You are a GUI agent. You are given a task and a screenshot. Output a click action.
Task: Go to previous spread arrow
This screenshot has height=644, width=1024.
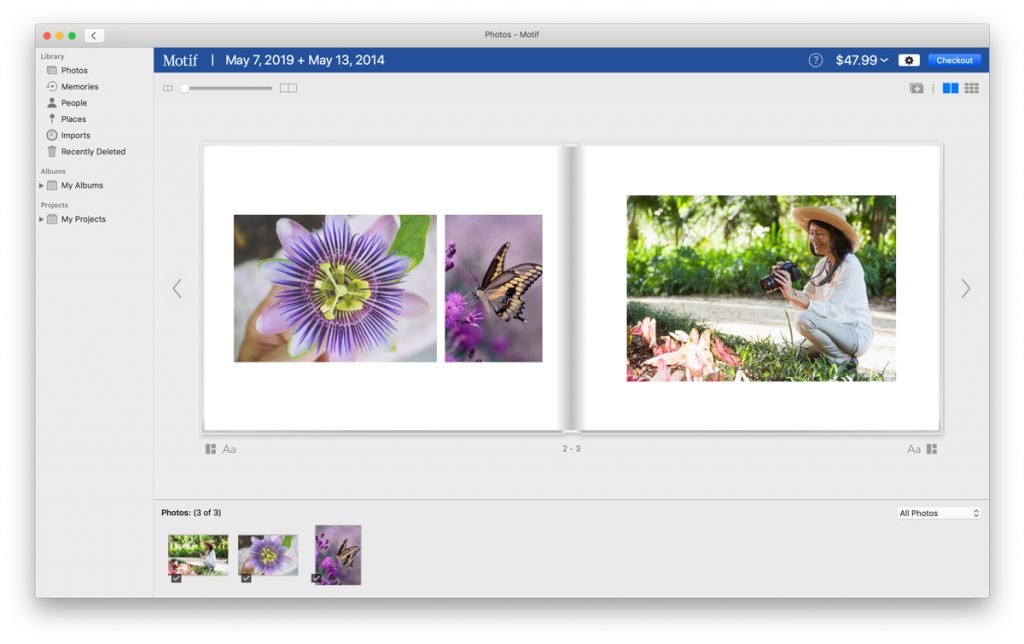point(177,288)
